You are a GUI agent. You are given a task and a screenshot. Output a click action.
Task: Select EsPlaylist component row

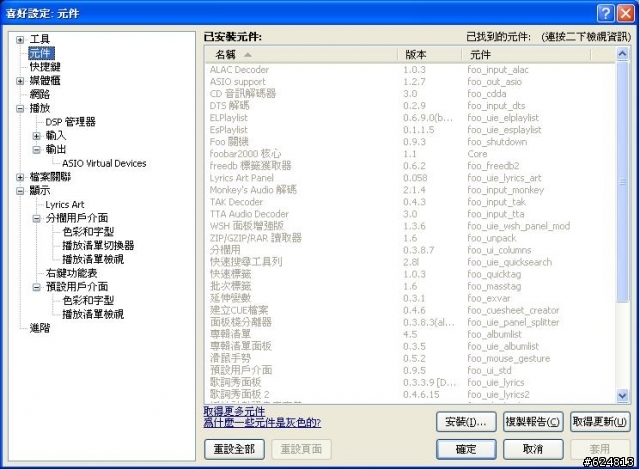[x=410, y=130]
